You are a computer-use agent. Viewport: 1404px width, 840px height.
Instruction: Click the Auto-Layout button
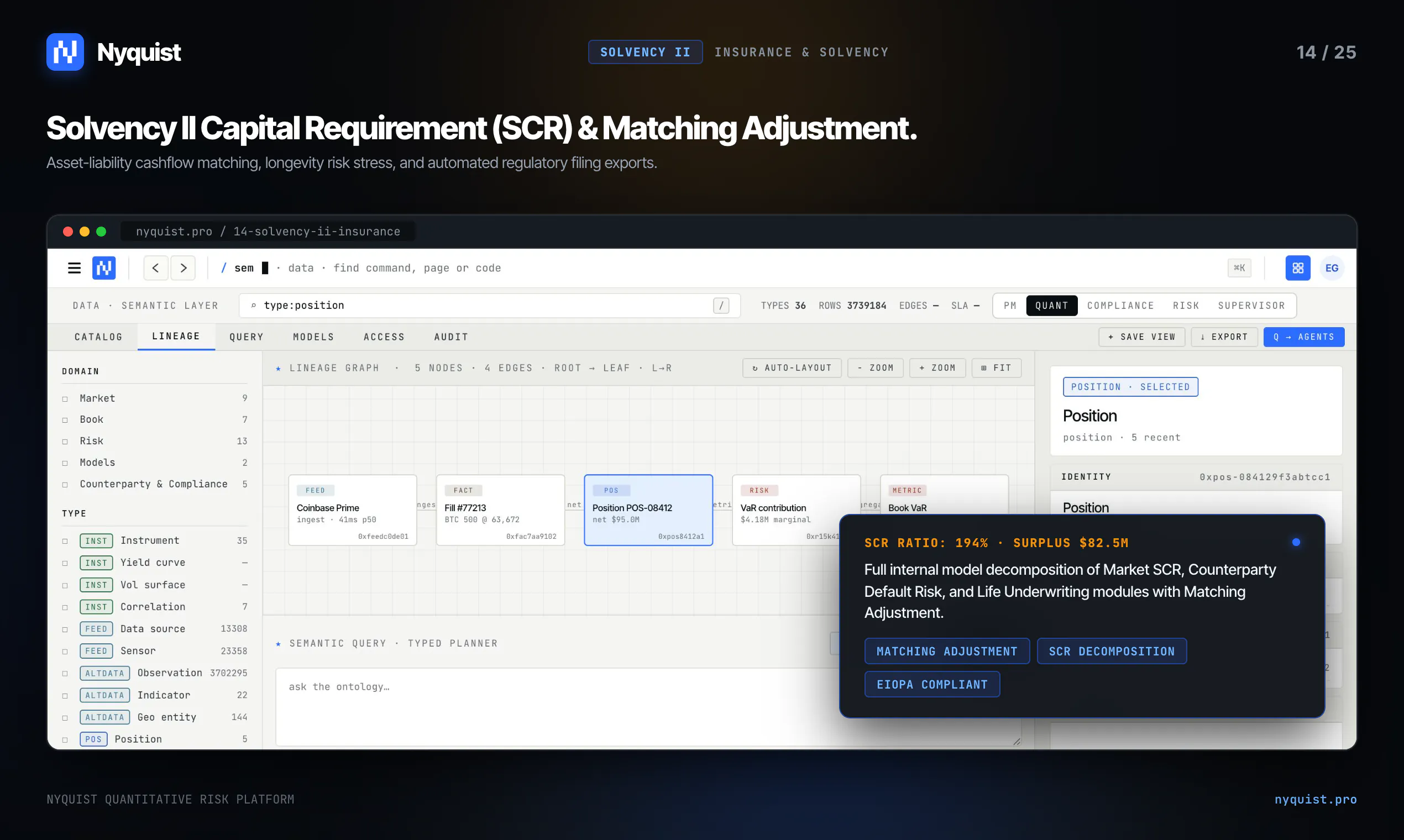point(792,368)
